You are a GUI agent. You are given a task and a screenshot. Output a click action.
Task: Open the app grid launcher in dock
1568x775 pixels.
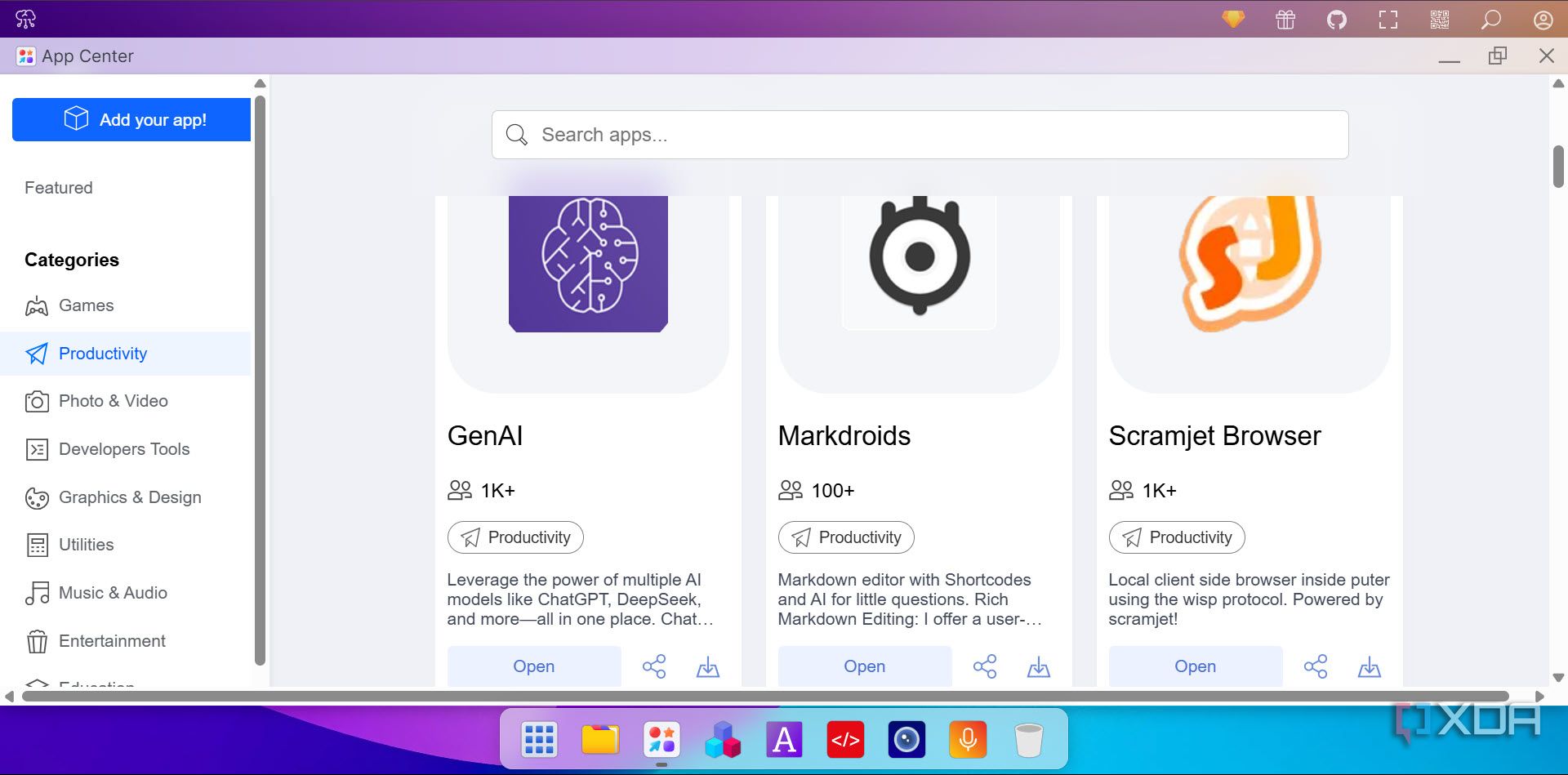tap(539, 740)
